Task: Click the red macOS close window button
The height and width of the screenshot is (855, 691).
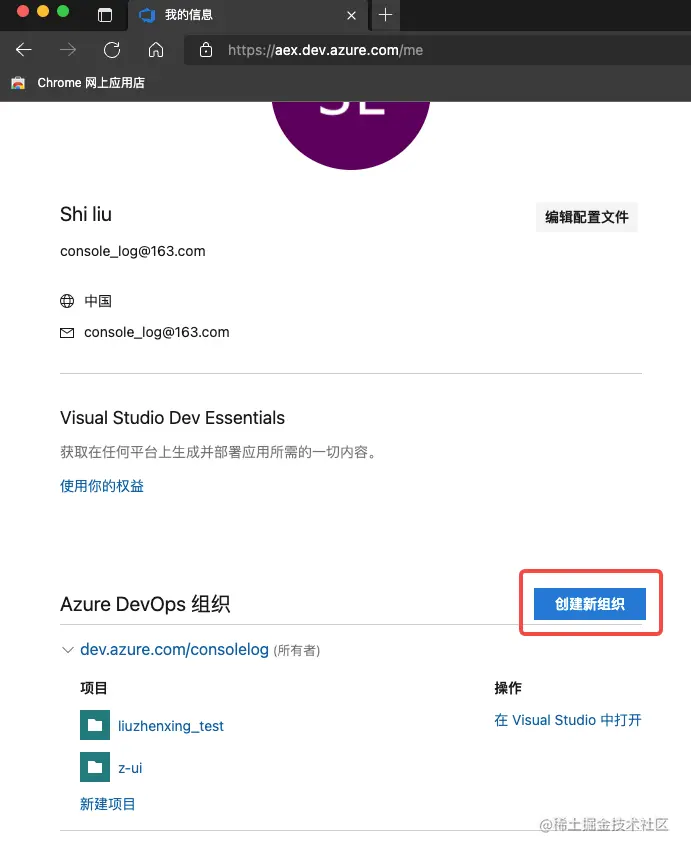Action: (22, 11)
